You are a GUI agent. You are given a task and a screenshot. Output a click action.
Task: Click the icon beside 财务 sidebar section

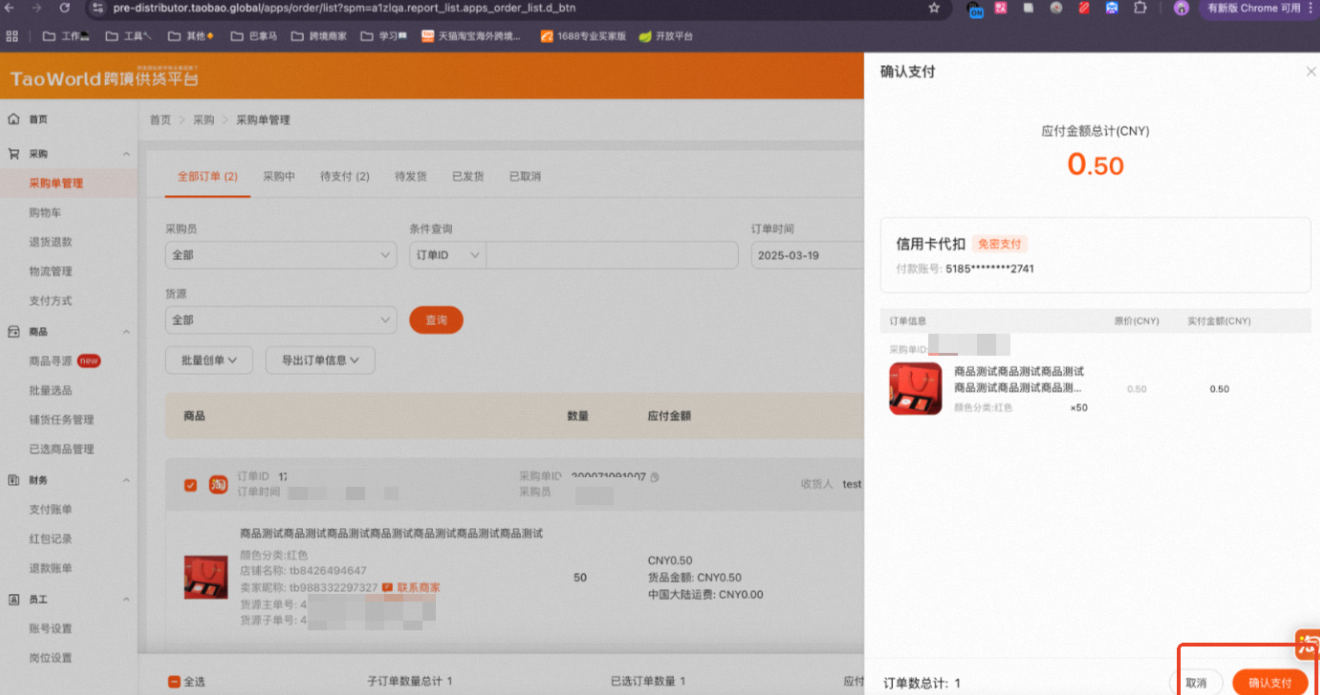(14, 480)
